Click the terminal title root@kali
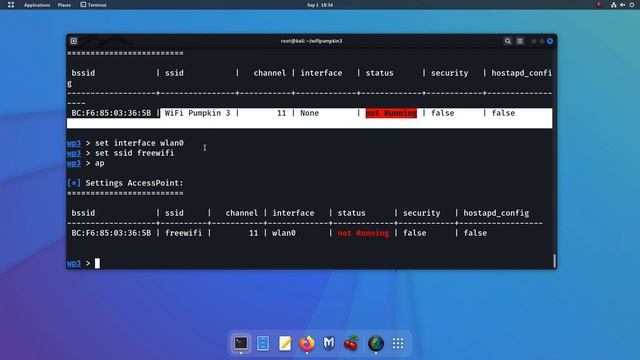Image resolution: width=640 pixels, height=360 pixels. tap(311, 41)
